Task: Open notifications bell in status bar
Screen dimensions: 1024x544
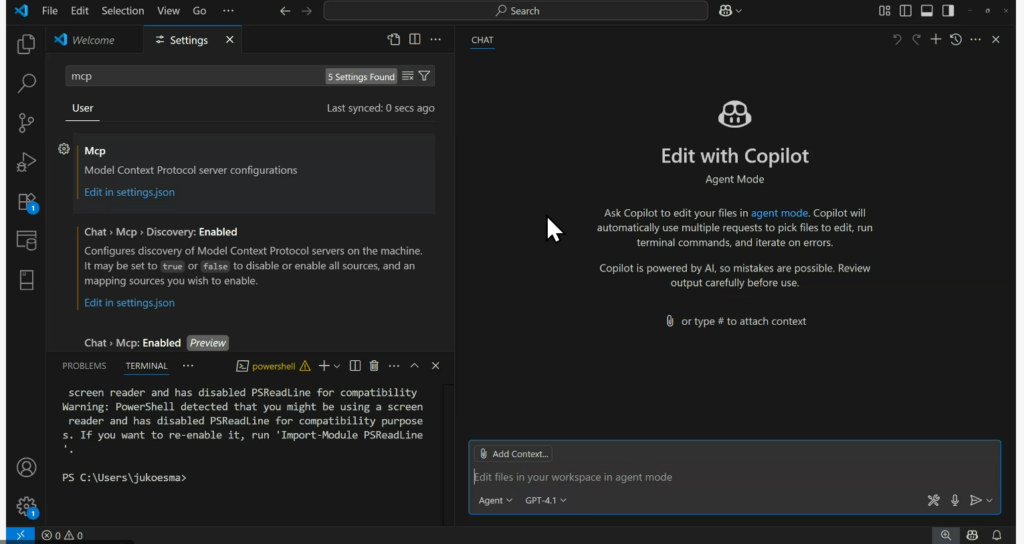Action: tap(997, 535)
